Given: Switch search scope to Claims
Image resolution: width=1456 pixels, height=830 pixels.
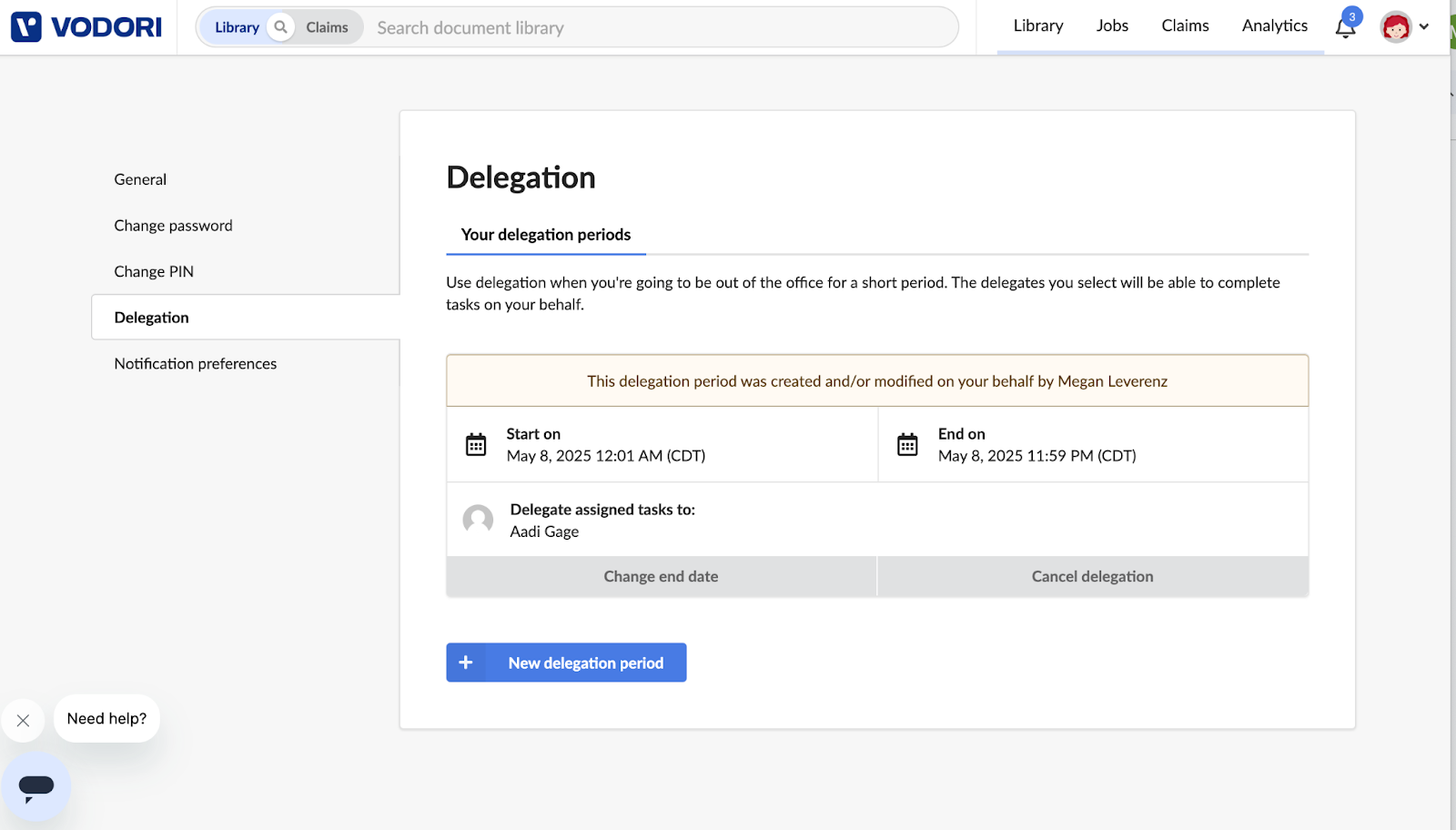Looking at the screenshot, I should click(x=327, y=27).
